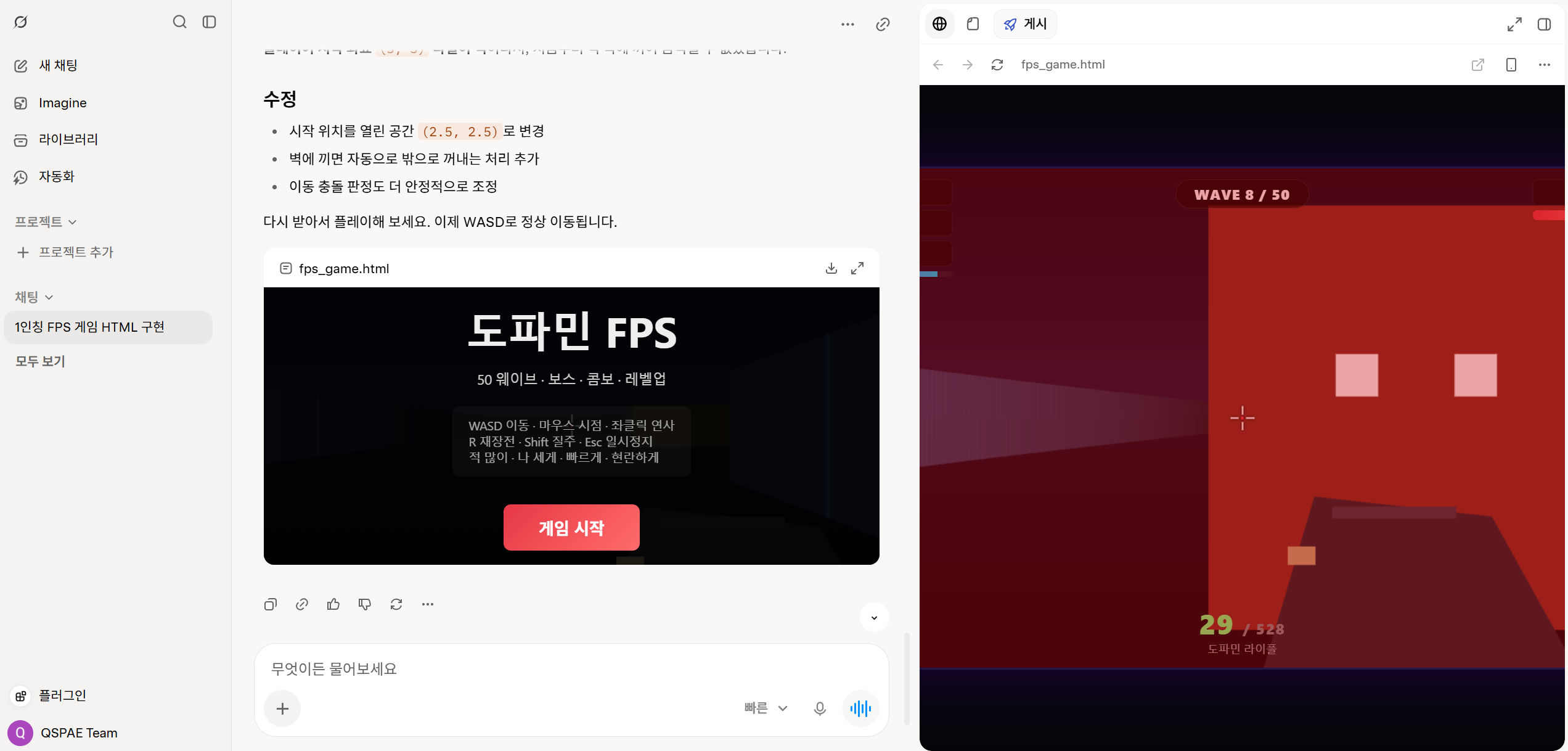Toggle mobile device view icon

(x=1511, y=65)
